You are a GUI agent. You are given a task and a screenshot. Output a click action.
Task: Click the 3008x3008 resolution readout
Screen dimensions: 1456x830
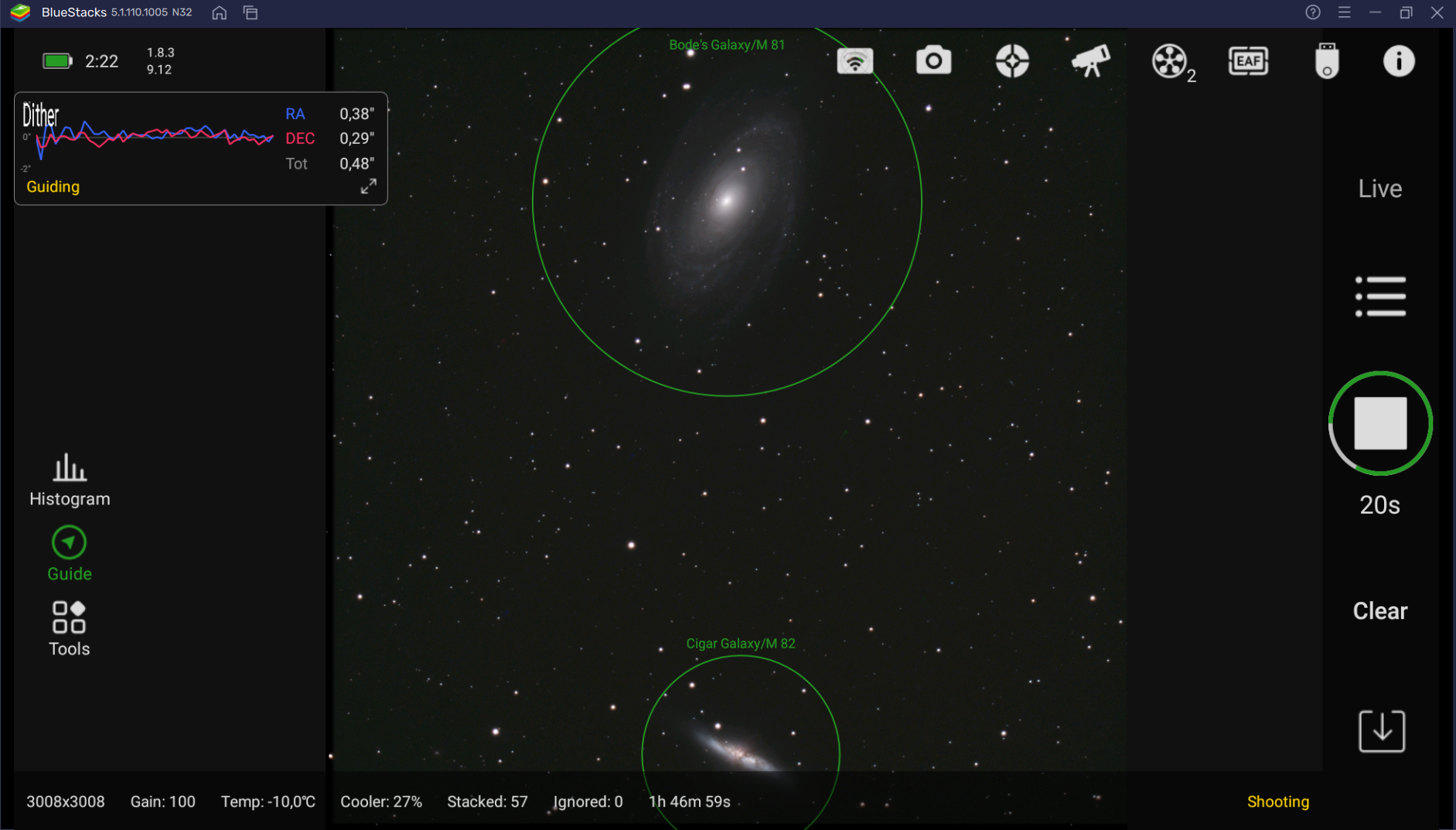pos(66,802)
